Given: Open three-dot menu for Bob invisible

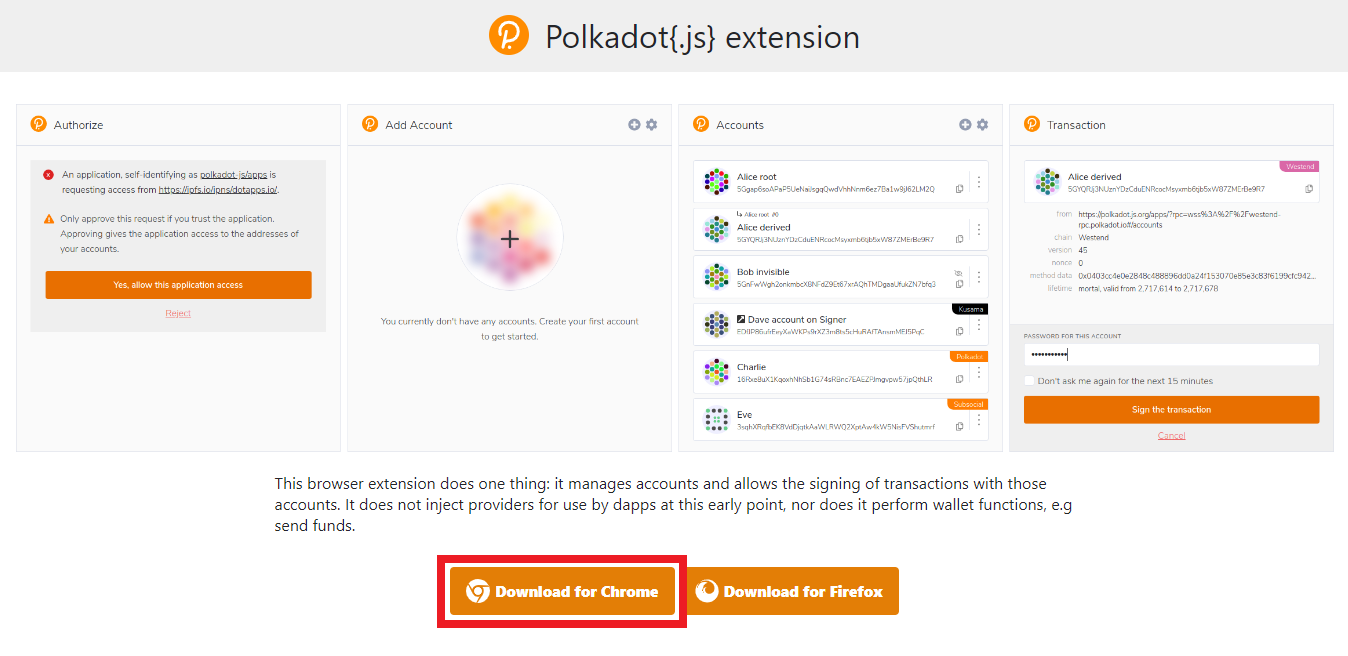Looking at the screenshot, I should pos(978,278).
